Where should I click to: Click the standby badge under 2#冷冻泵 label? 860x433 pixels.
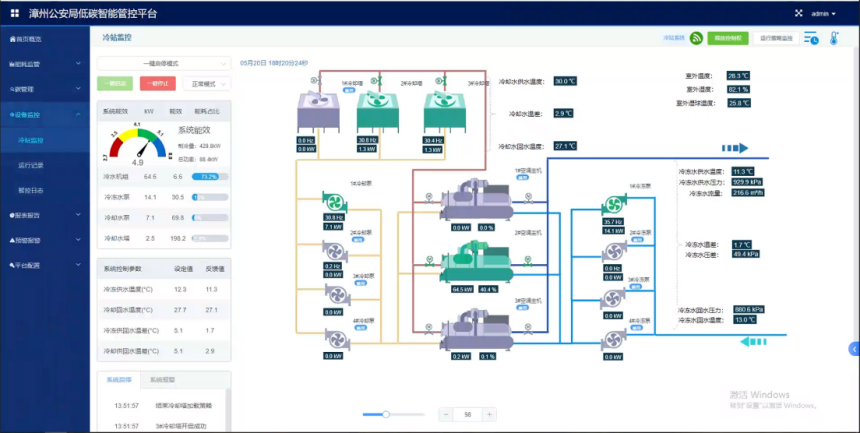pyautogui.click(x=635, y=239)
